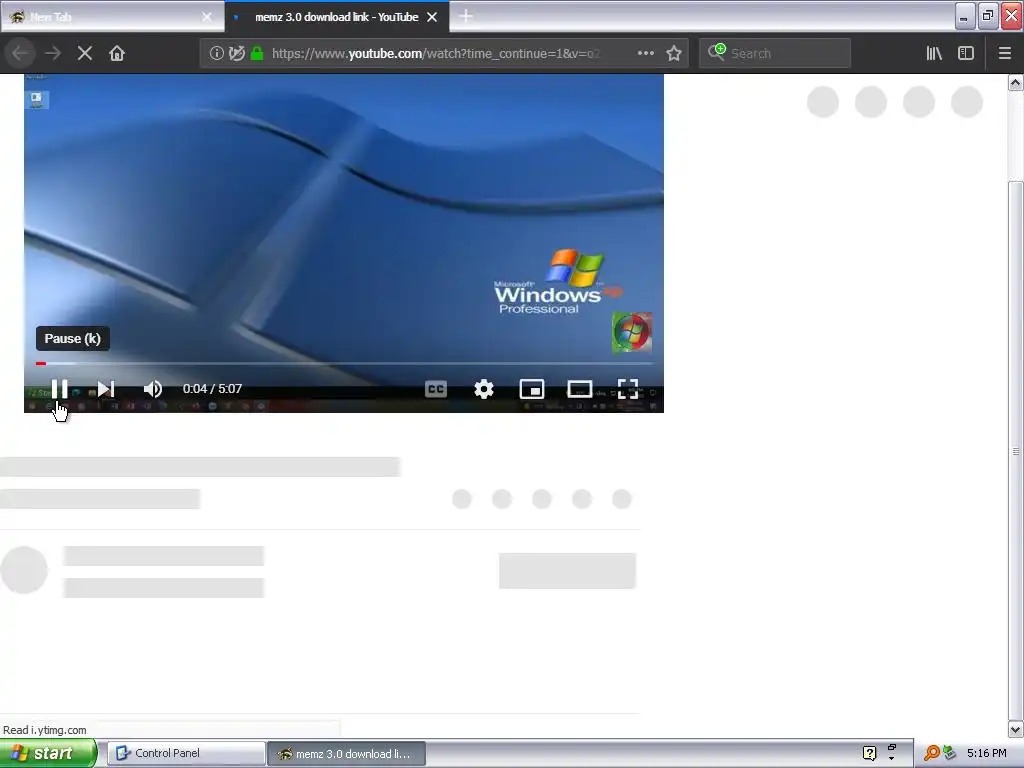1024x768 pixels.
Task: Open the Library bookmarks and history icon
Action: (934, 54)
